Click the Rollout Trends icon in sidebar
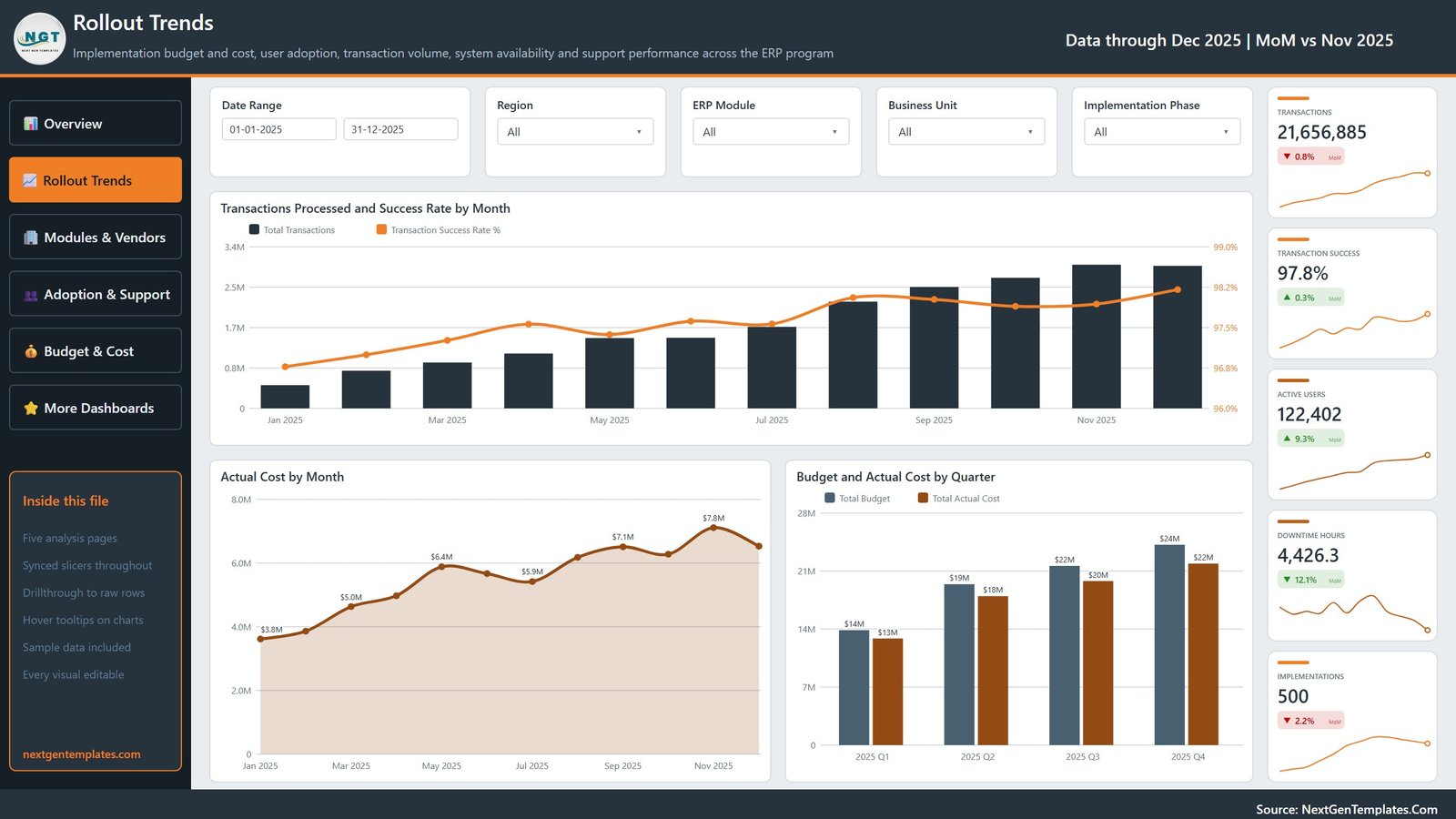The width and height of the screenshot is (1456, 819). point(30,180)
